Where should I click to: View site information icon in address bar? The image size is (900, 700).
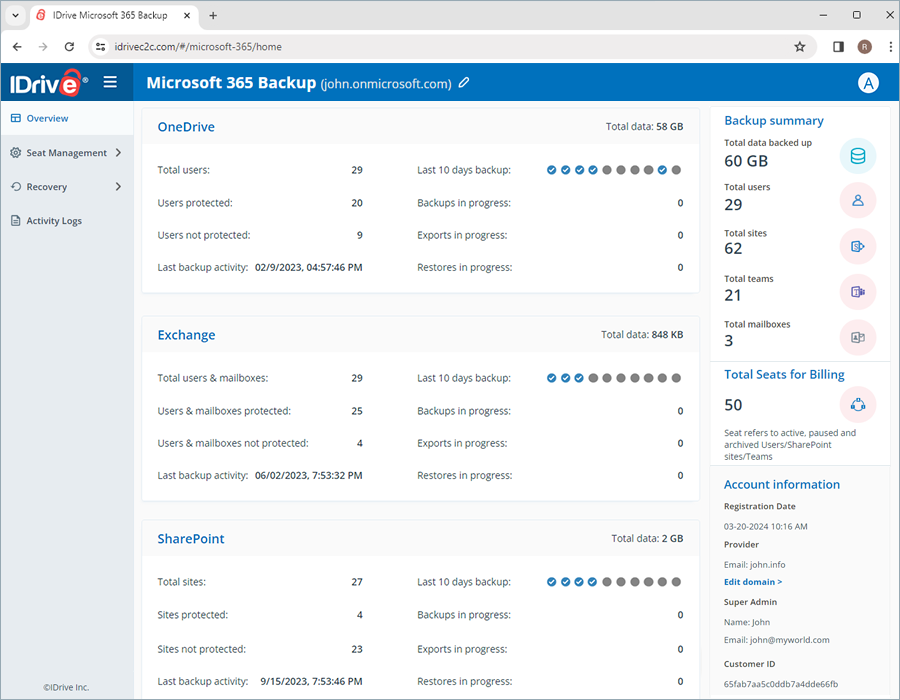[100, 46]
